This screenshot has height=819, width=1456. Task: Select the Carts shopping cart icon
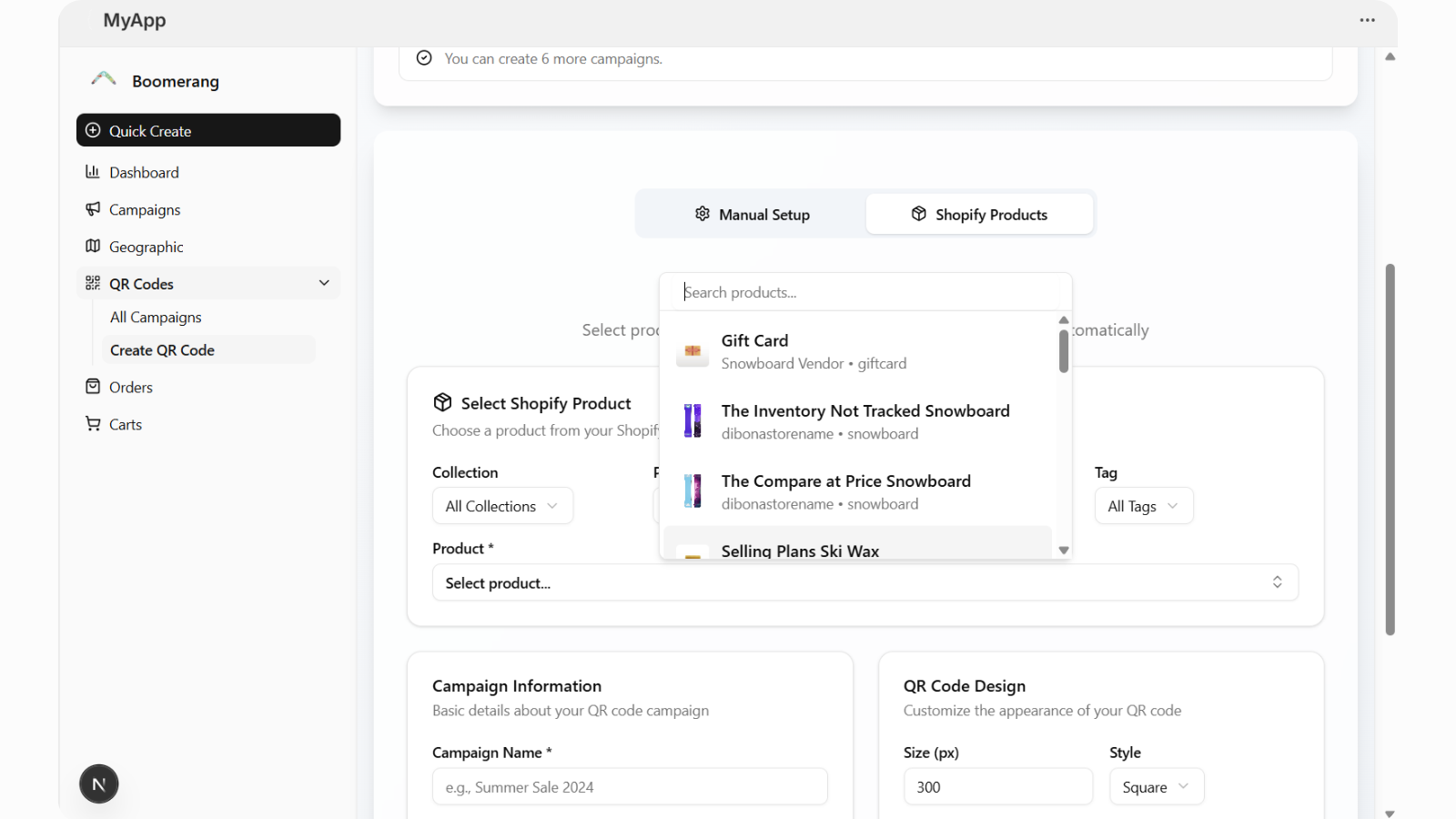coord(92,423)
